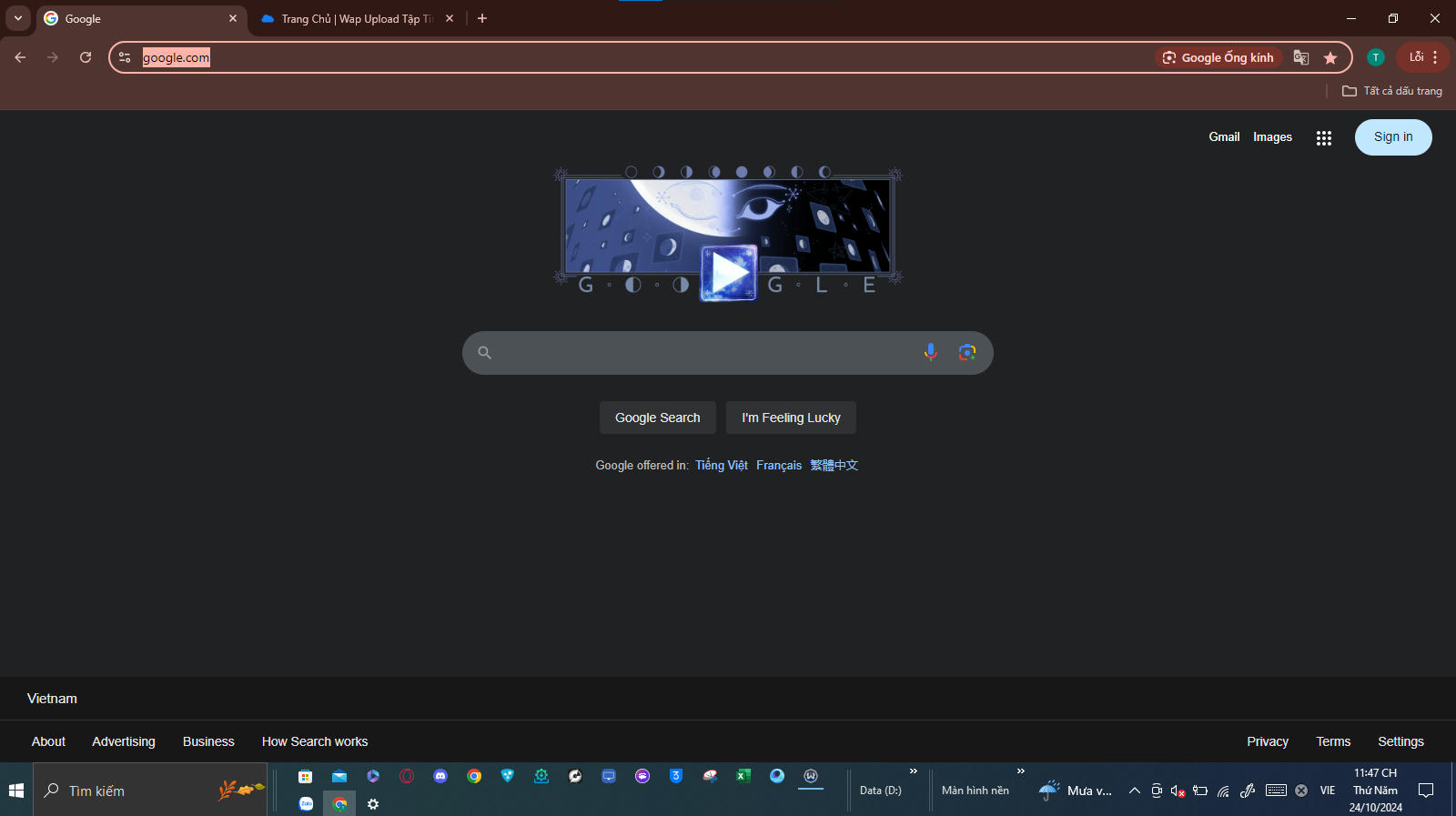
Task: Open the notification center icon
Action: pos(1426,791)
